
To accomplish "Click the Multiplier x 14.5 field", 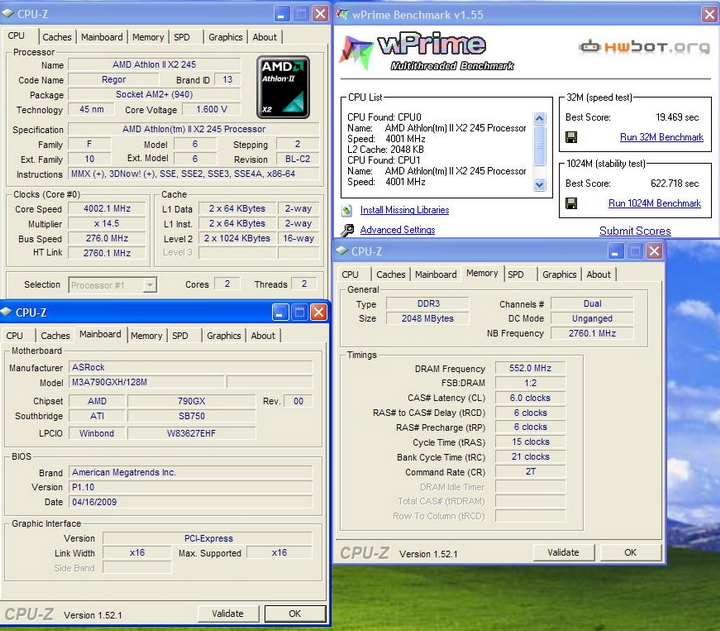I will pyautogui.click(x=107, y=224).
